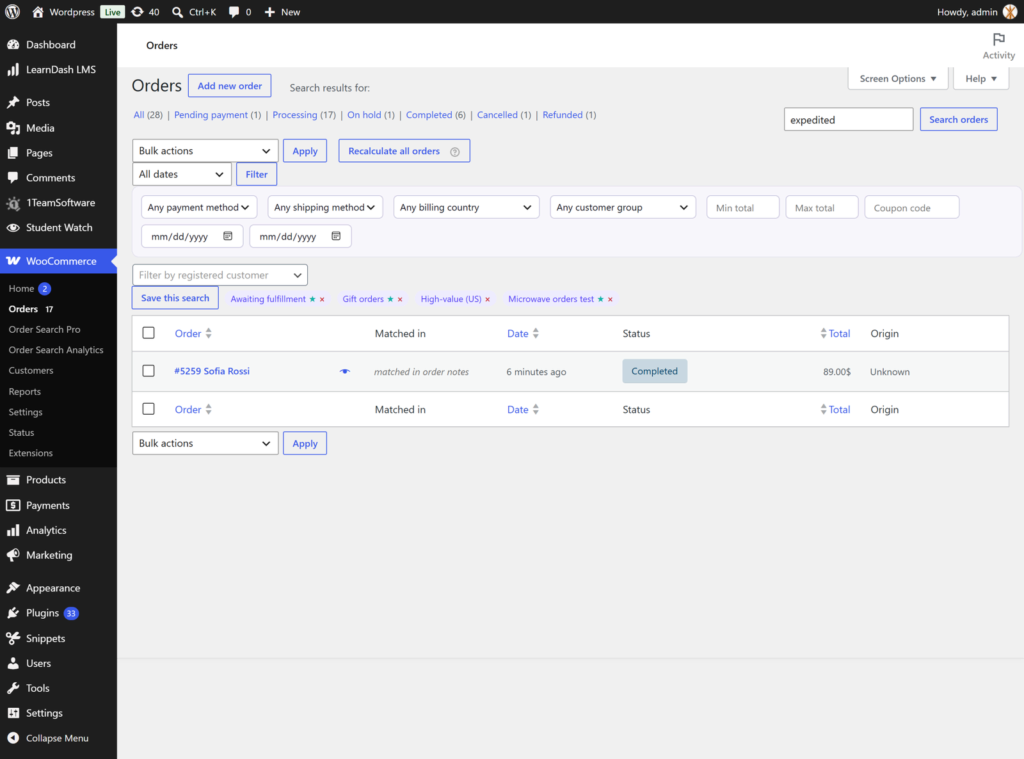Click the top Apply button
This screenshot has width=1024, height=759.
[x=305, y=151]
